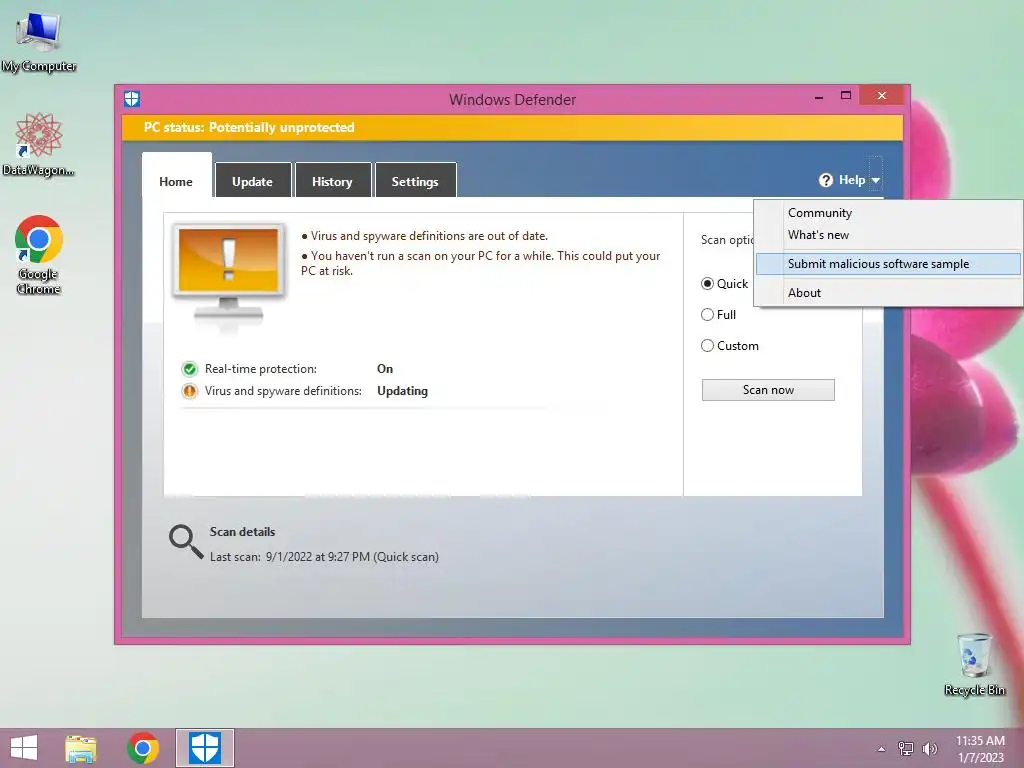The width and height of the screenshot is (1024, 768).
Task: Choose Community from the Help menu
Action: [888, 213]
